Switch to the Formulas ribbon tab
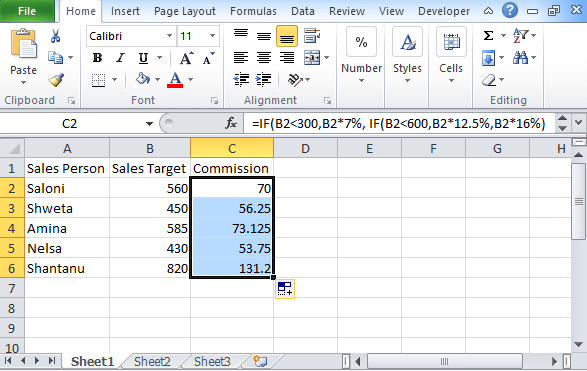Screen dimensions: 587x371 pos(253,11)
